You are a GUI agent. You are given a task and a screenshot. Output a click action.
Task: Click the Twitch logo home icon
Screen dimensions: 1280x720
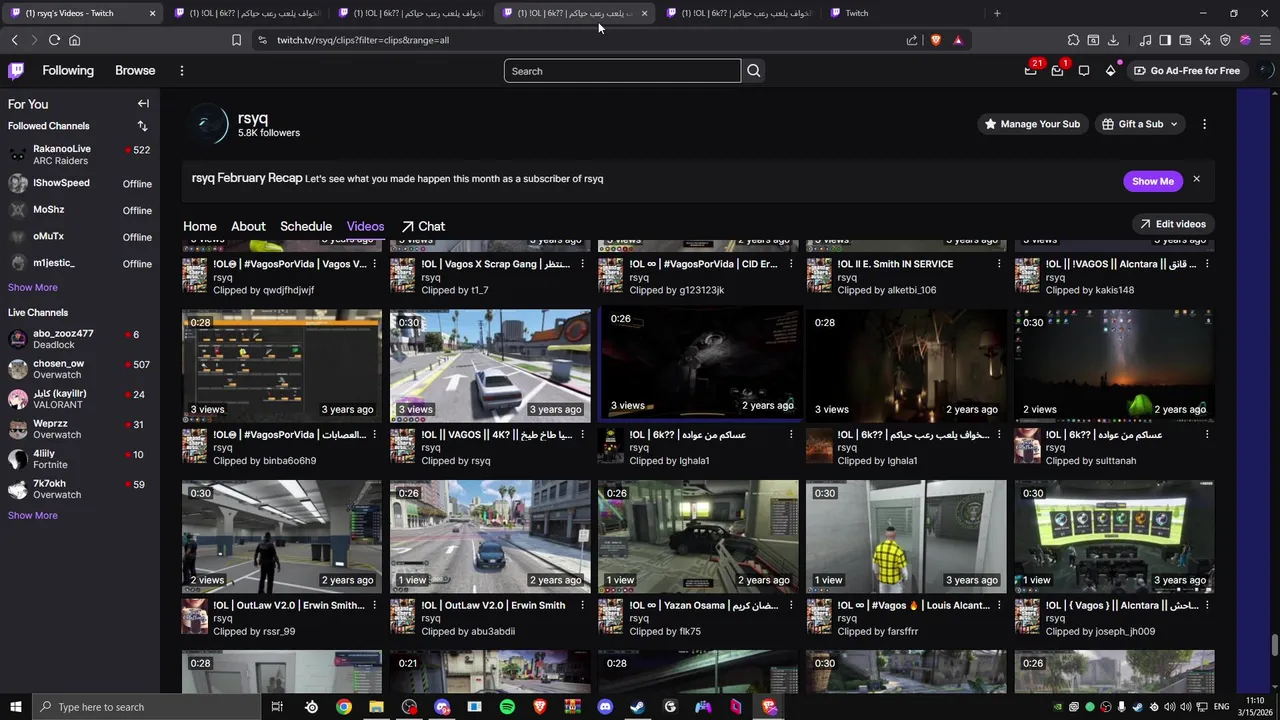point(16,71)
